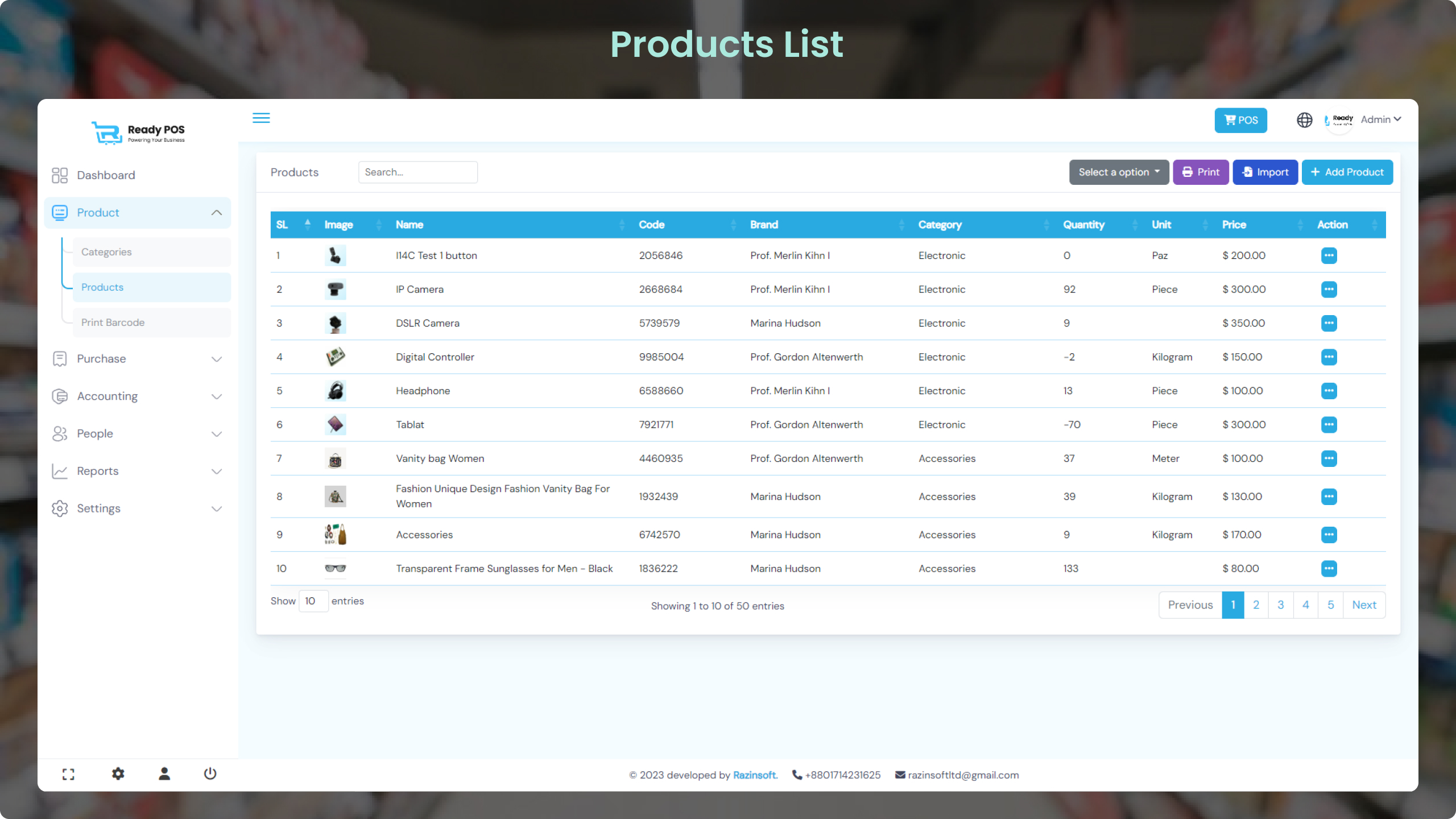
Task: Toggle the SL column sort order
Action: pyautogui.click(x=308, y=224)
